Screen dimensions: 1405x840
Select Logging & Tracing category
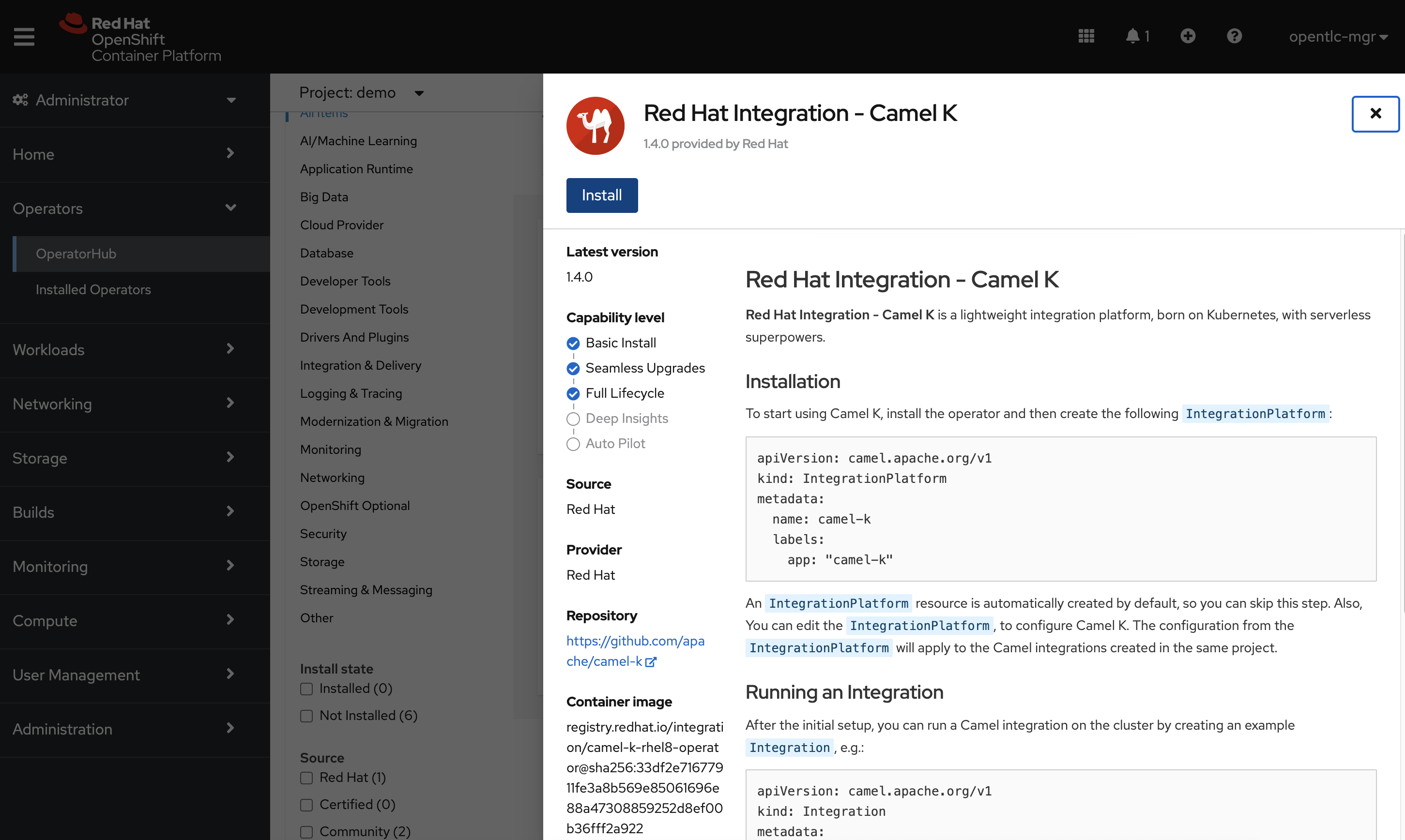click(x=351, y=393)
